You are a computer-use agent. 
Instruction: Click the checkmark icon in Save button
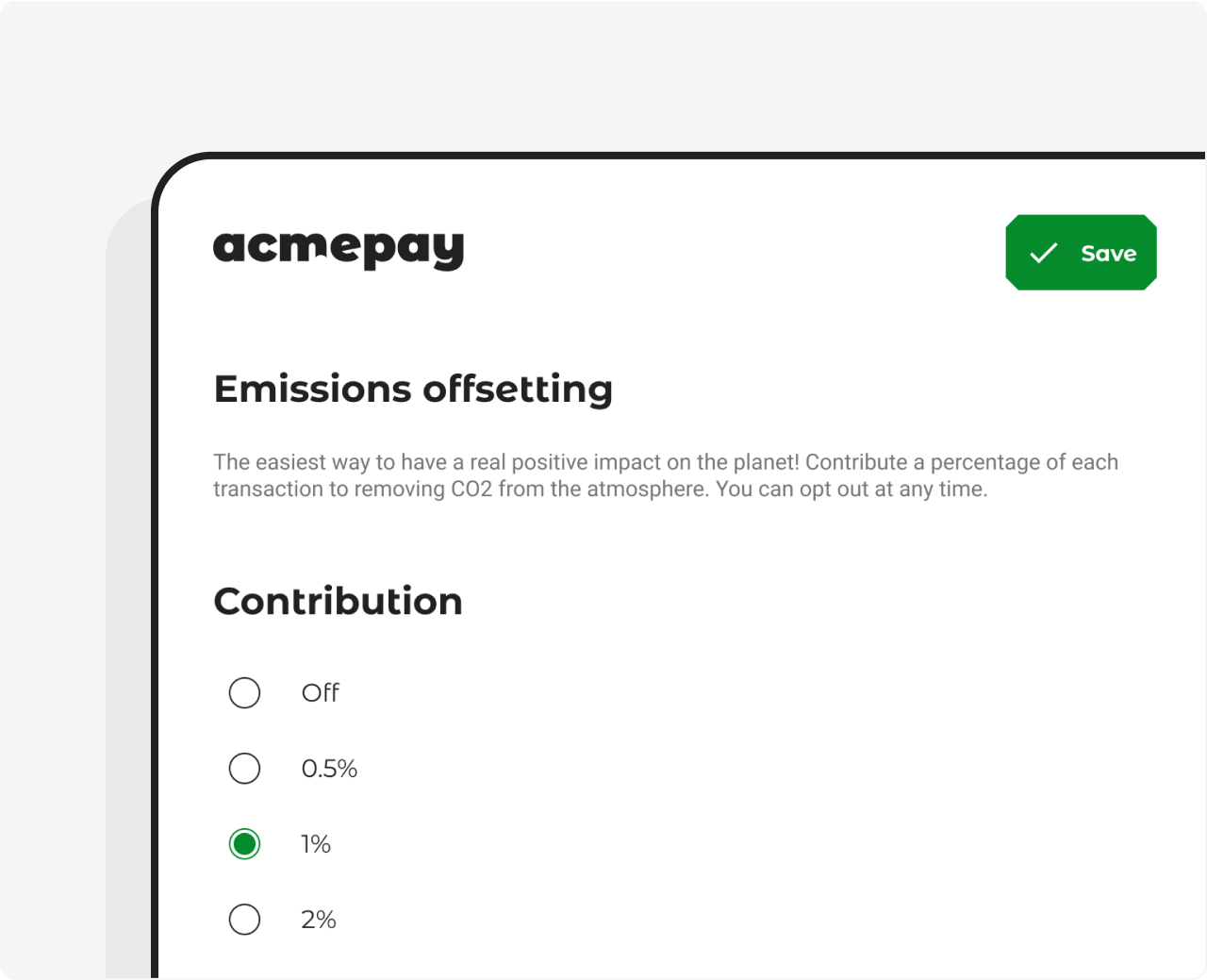tap(1043, 253)
